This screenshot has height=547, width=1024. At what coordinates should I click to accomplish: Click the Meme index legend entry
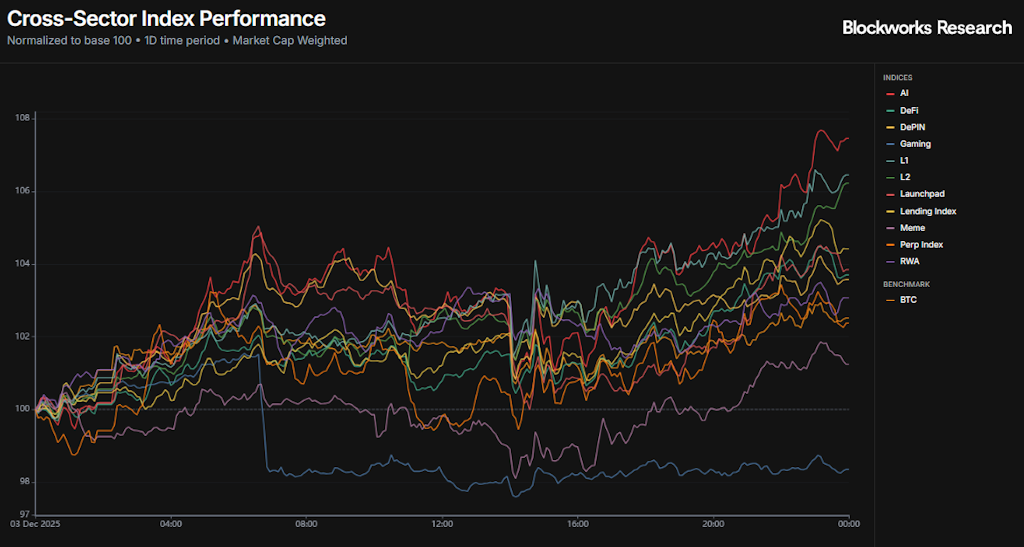click(911, 228)
